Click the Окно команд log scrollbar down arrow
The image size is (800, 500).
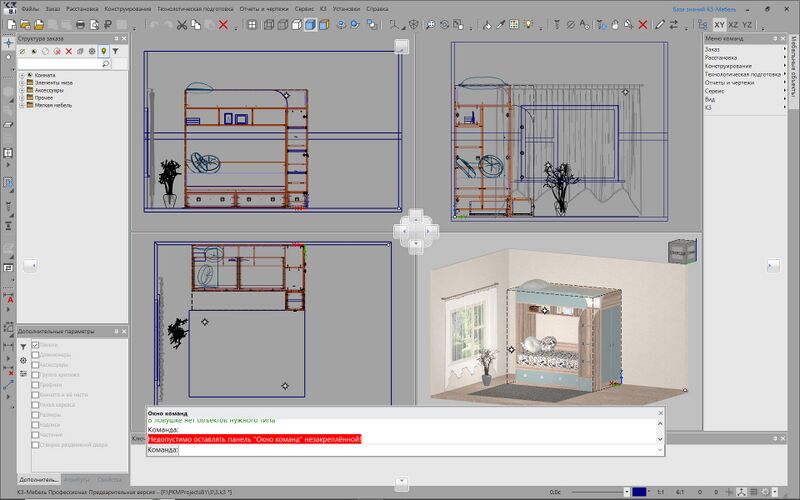tap(660, 439)
